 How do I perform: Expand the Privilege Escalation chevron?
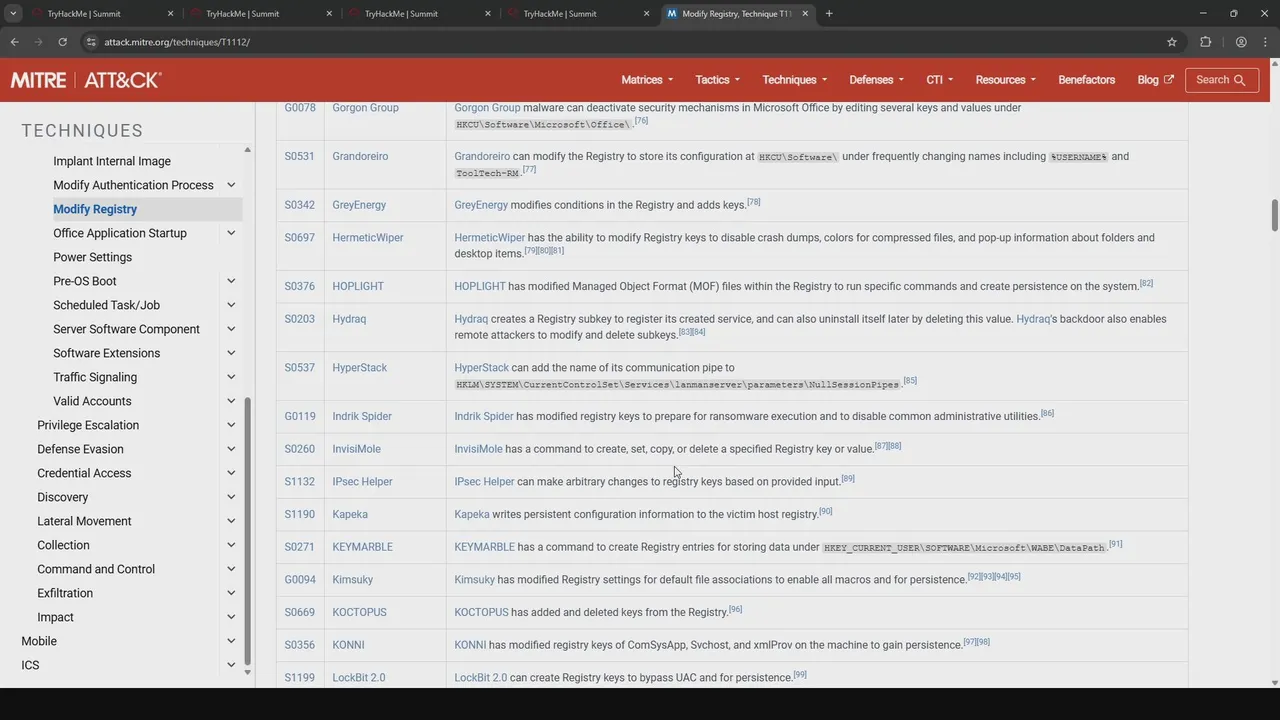[x=231, y=425]
